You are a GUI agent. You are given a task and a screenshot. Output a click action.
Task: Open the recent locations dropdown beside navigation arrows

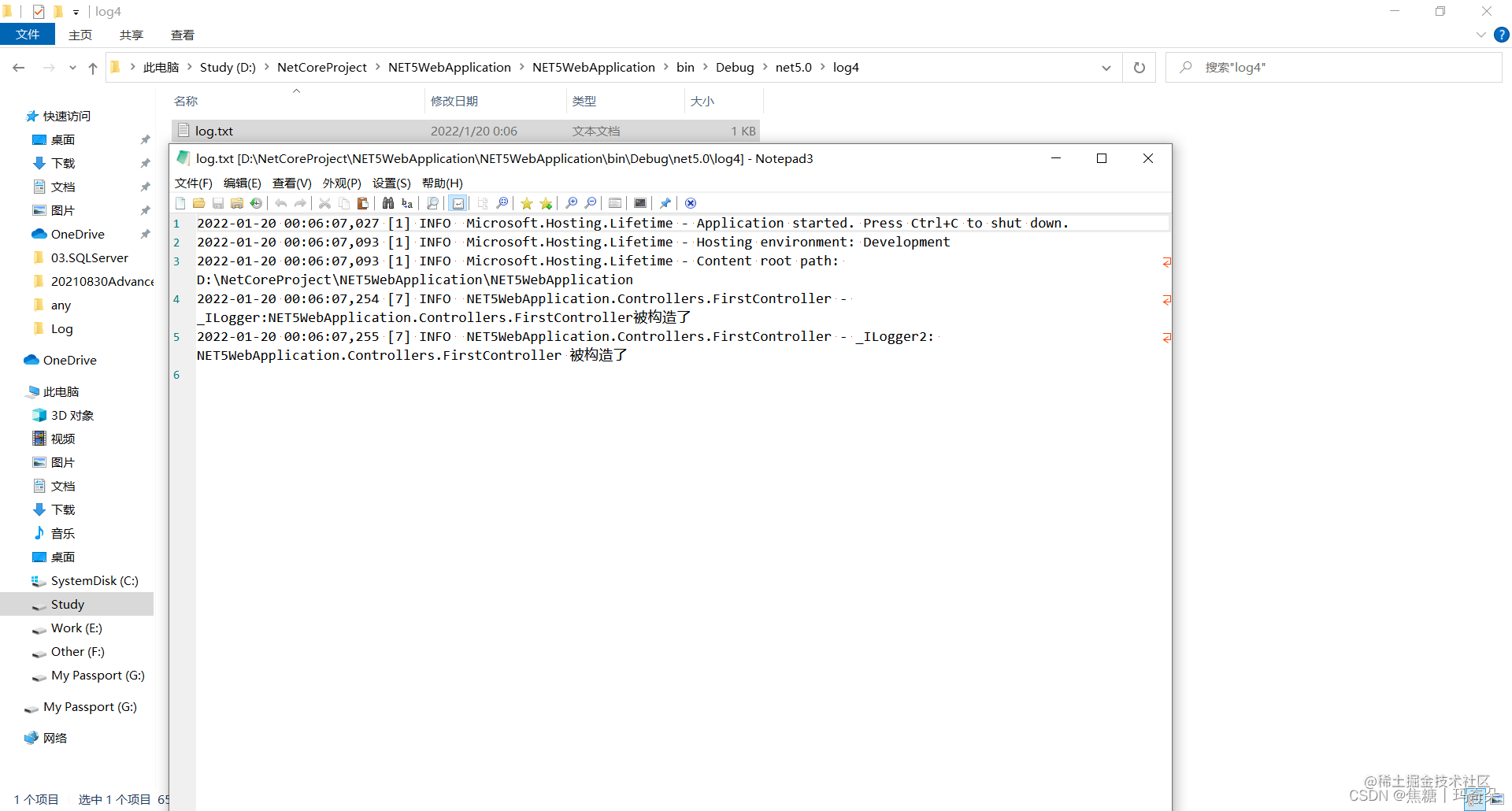[72, 68]
